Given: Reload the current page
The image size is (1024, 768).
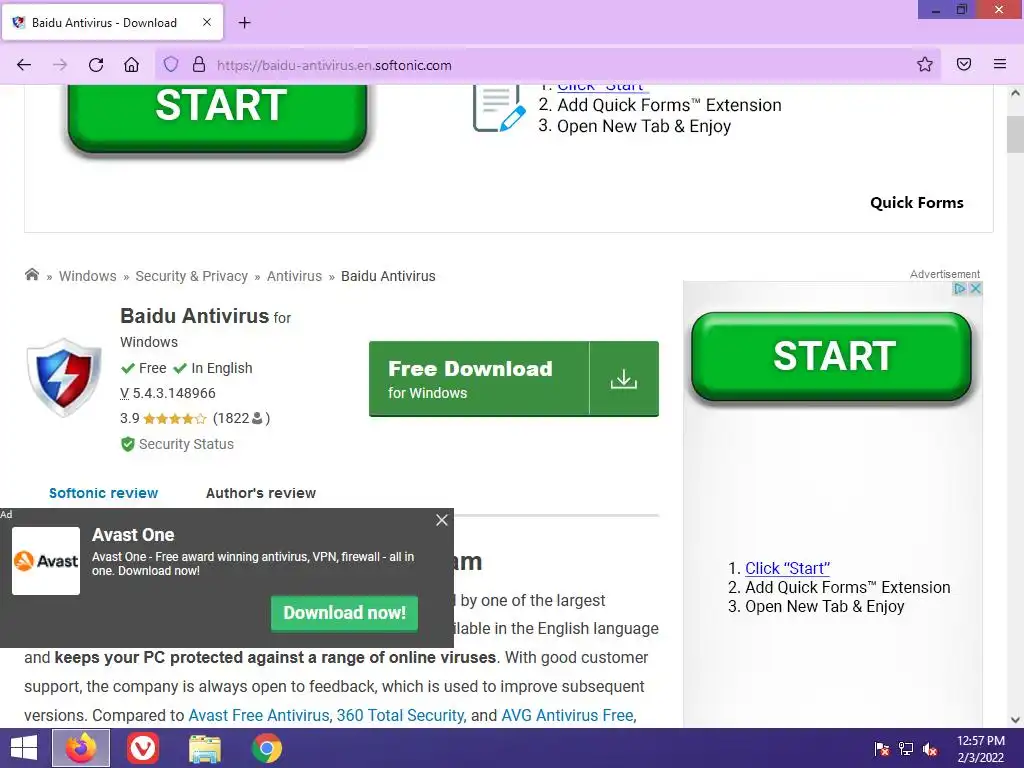Looking at the screenshot, I should pyautogui.click(x=96, y=65).
